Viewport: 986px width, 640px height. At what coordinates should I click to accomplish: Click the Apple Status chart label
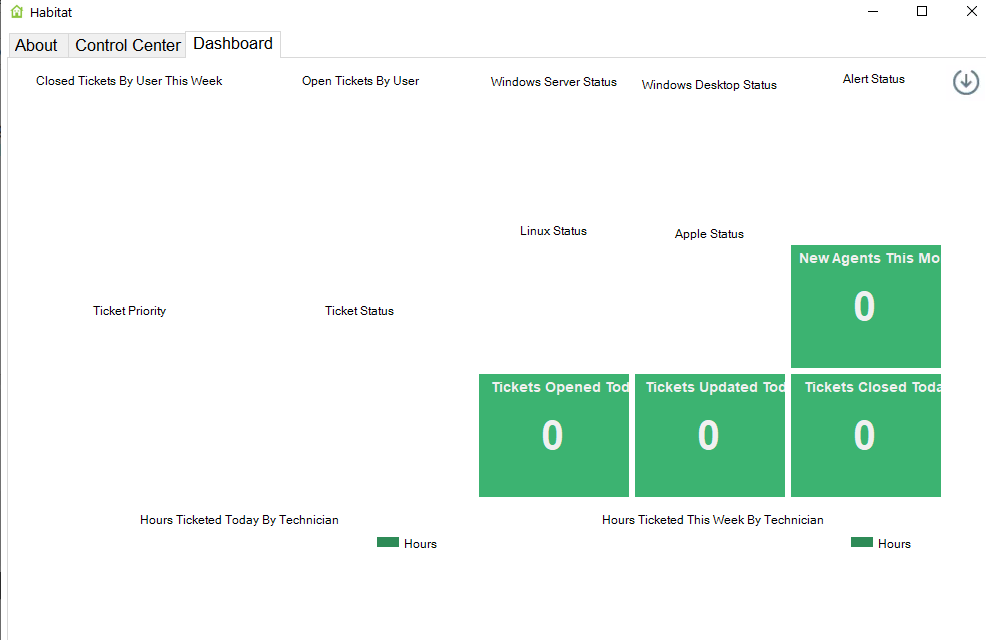pyautogui.click(x=709, y=234)
